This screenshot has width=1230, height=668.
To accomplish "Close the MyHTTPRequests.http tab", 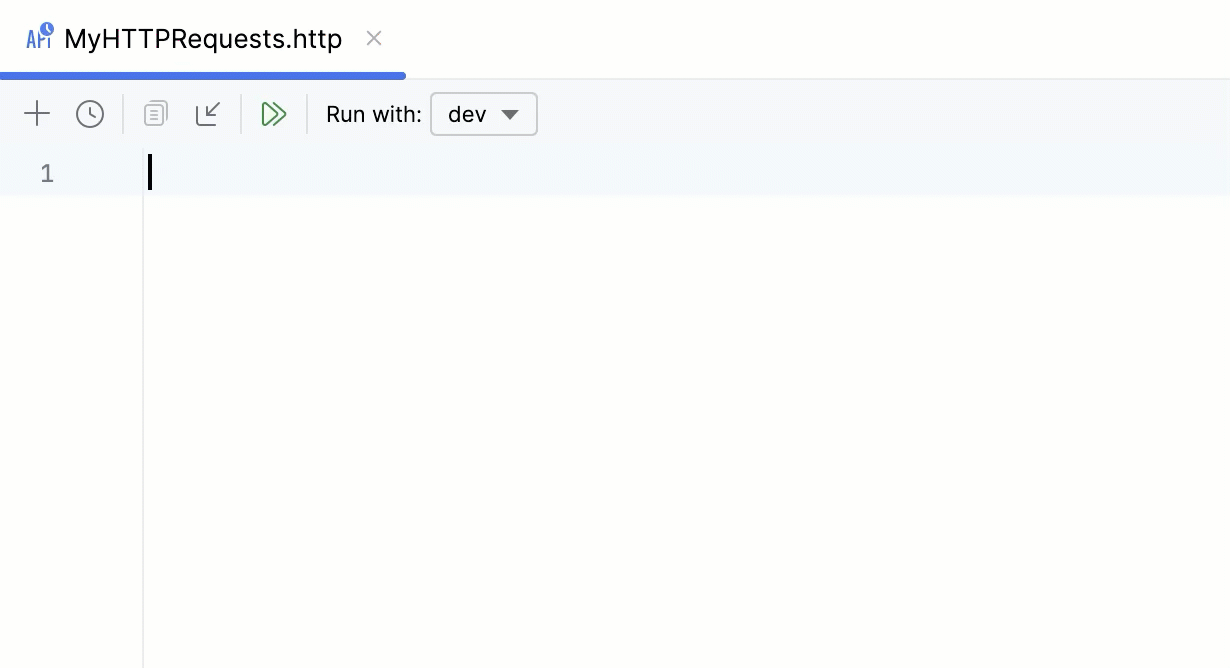I will [374, 38].
